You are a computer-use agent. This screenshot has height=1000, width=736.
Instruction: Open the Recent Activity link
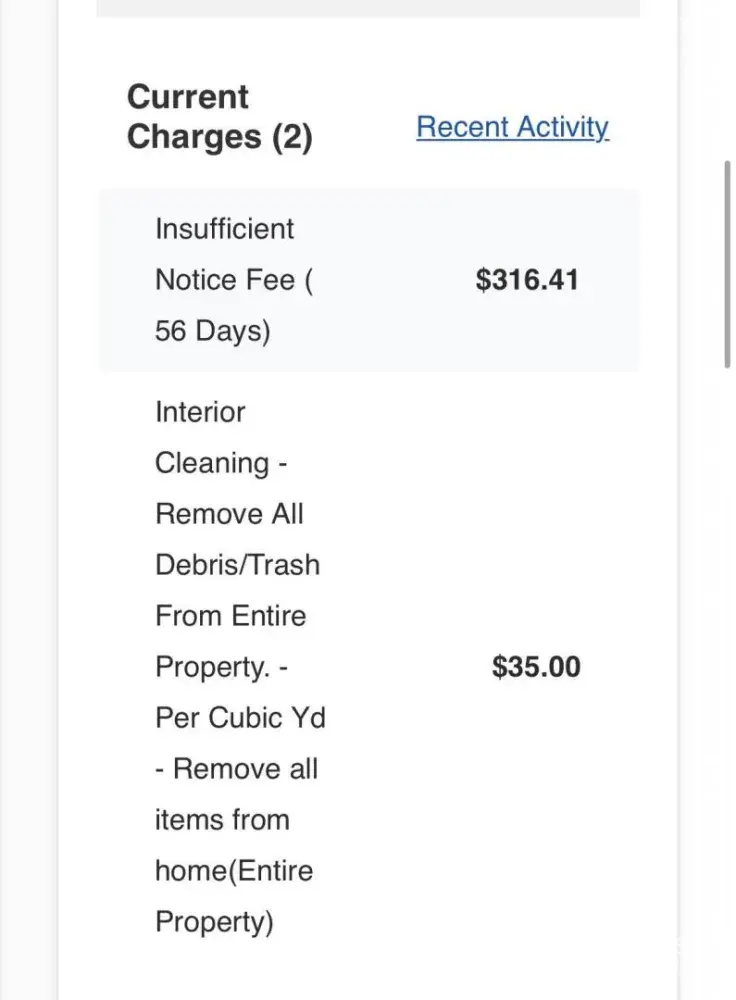click(x=512, y=128)
